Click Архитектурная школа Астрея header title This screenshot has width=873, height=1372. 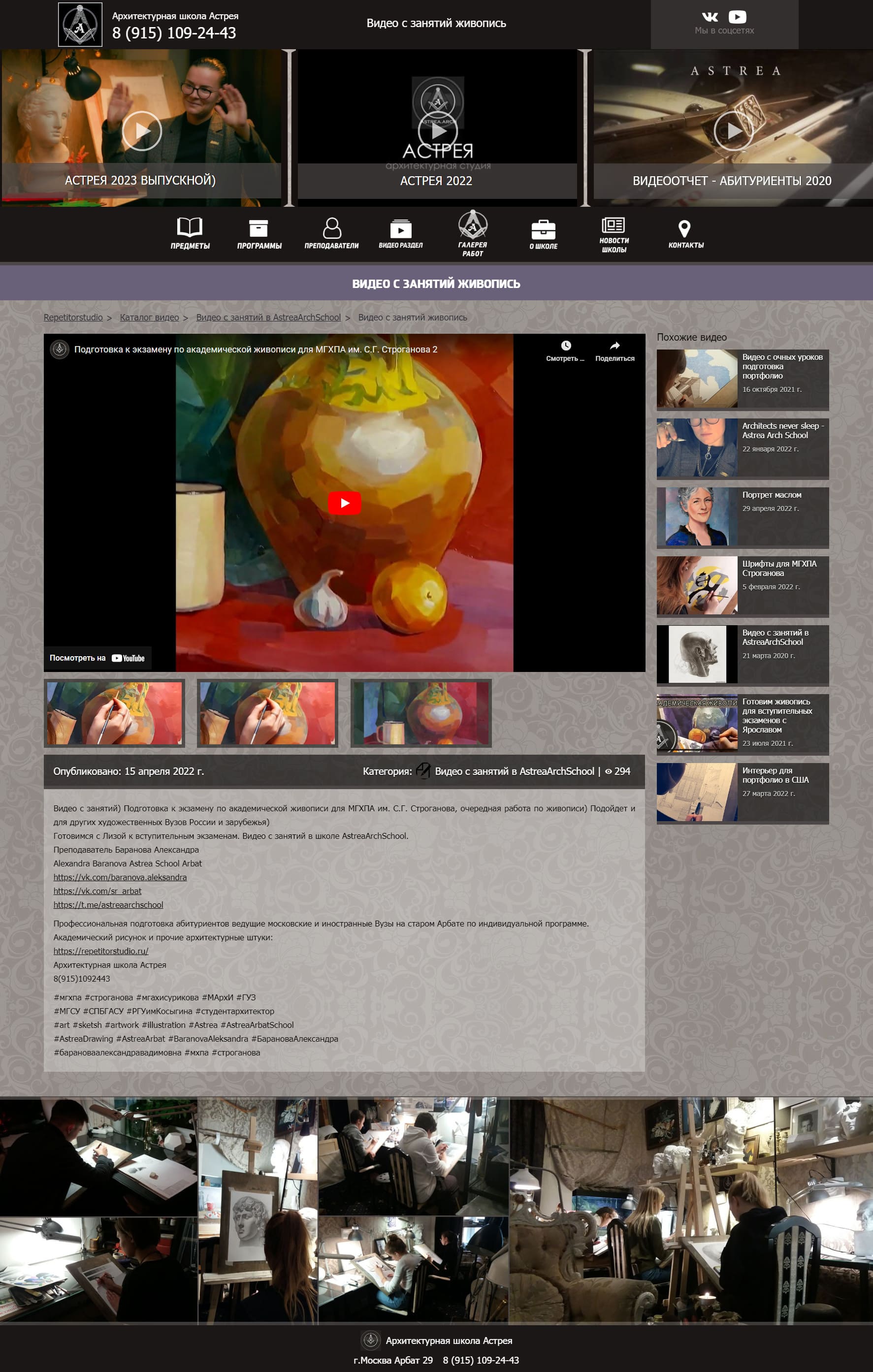click(x=175, y=16)
